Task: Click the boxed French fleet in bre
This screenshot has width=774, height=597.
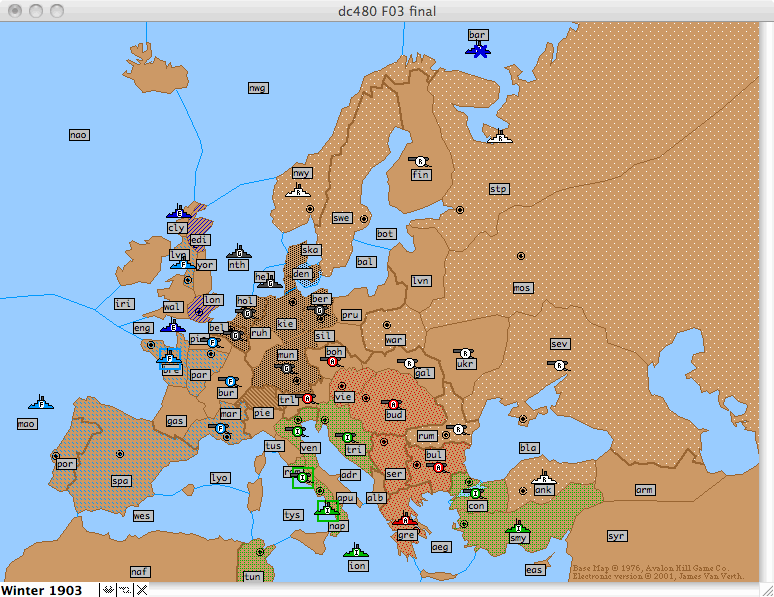Action: pyautogui.click(x=170, y=358)
